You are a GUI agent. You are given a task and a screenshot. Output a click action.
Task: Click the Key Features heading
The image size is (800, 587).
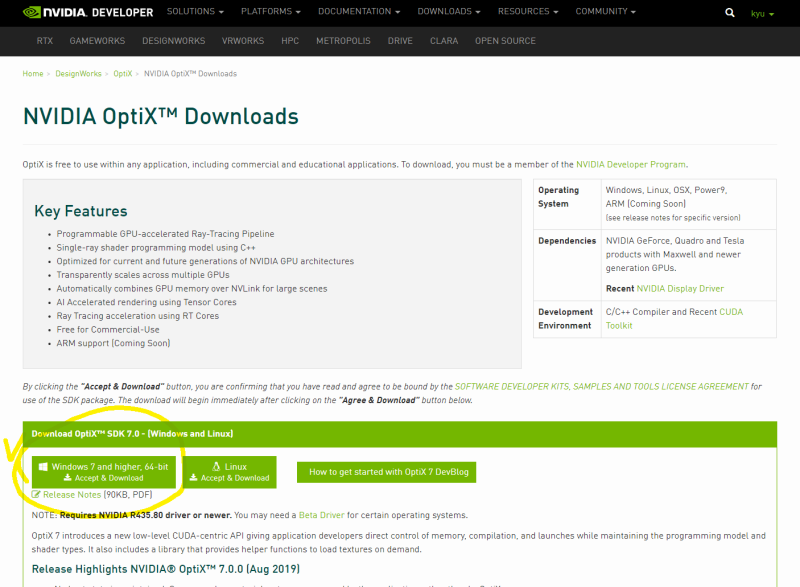[81, 211]
